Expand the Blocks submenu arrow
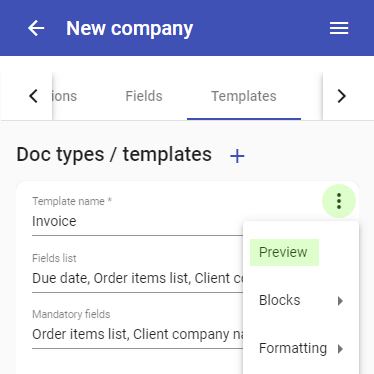374x374 pixels. click(340, 301)
